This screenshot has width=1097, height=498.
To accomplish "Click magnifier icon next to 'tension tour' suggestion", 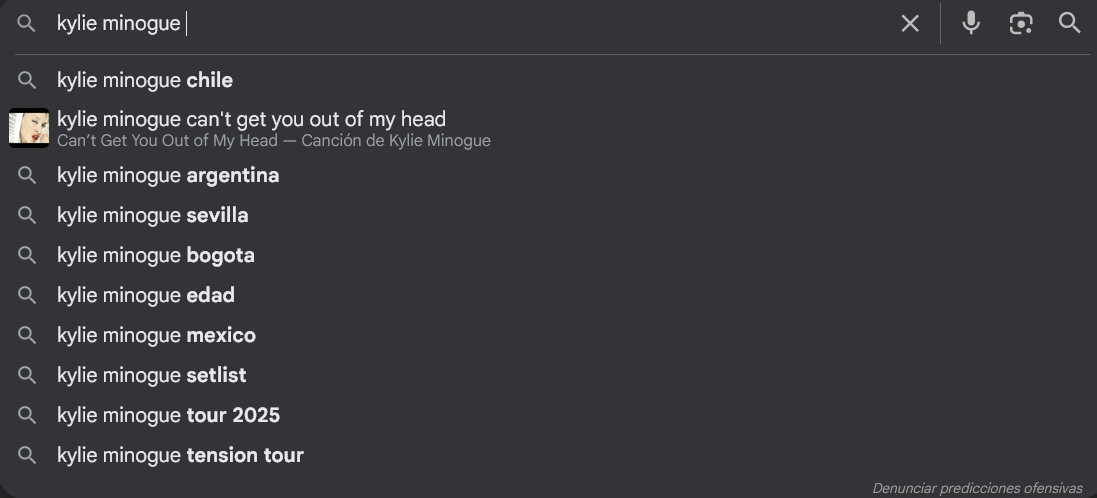I will 27,455.
